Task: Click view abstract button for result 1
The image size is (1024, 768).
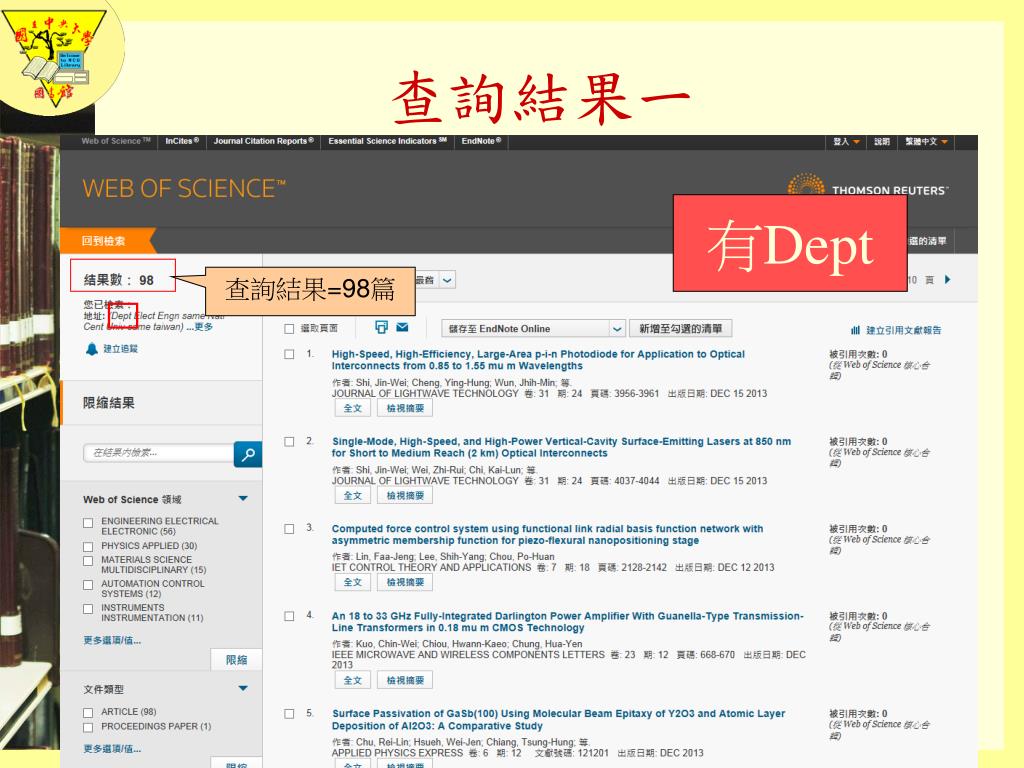Action: click(x=405, y=409)
